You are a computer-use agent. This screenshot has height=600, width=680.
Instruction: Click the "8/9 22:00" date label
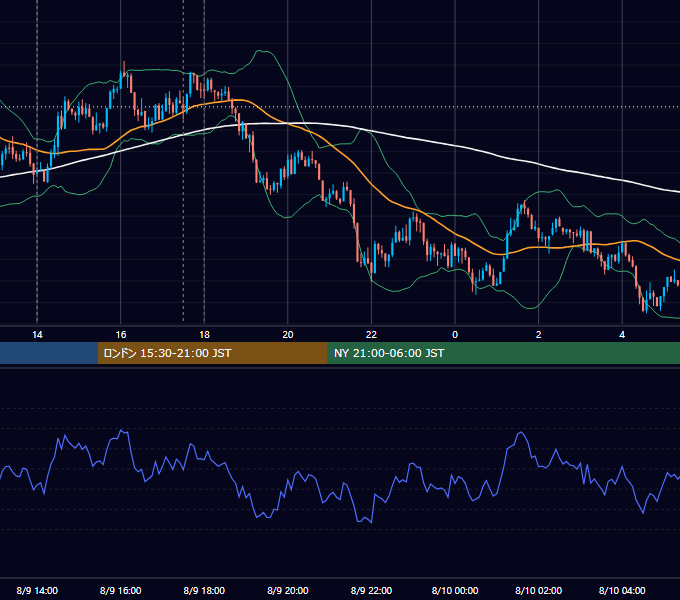point(371,590)
